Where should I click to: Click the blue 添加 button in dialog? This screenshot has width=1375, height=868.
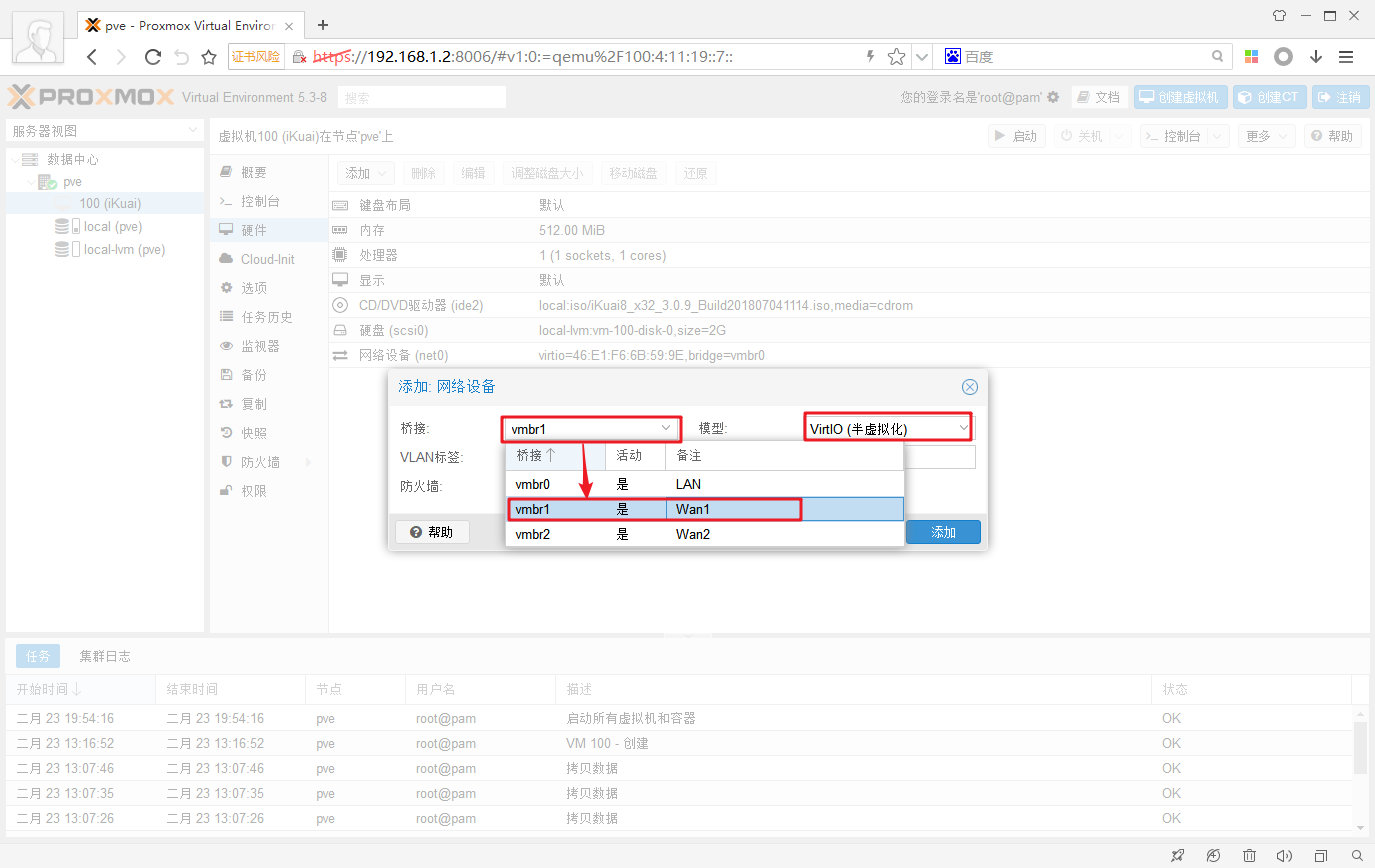(x=943, y=532)
